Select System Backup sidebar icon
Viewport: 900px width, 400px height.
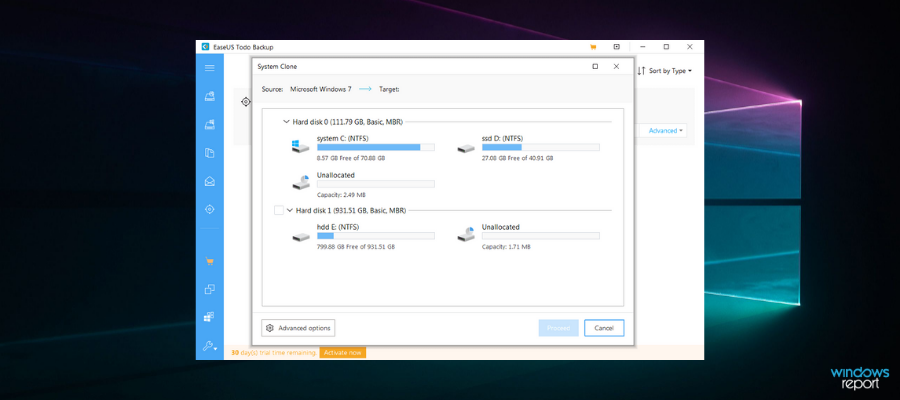[x=210, y=125]
